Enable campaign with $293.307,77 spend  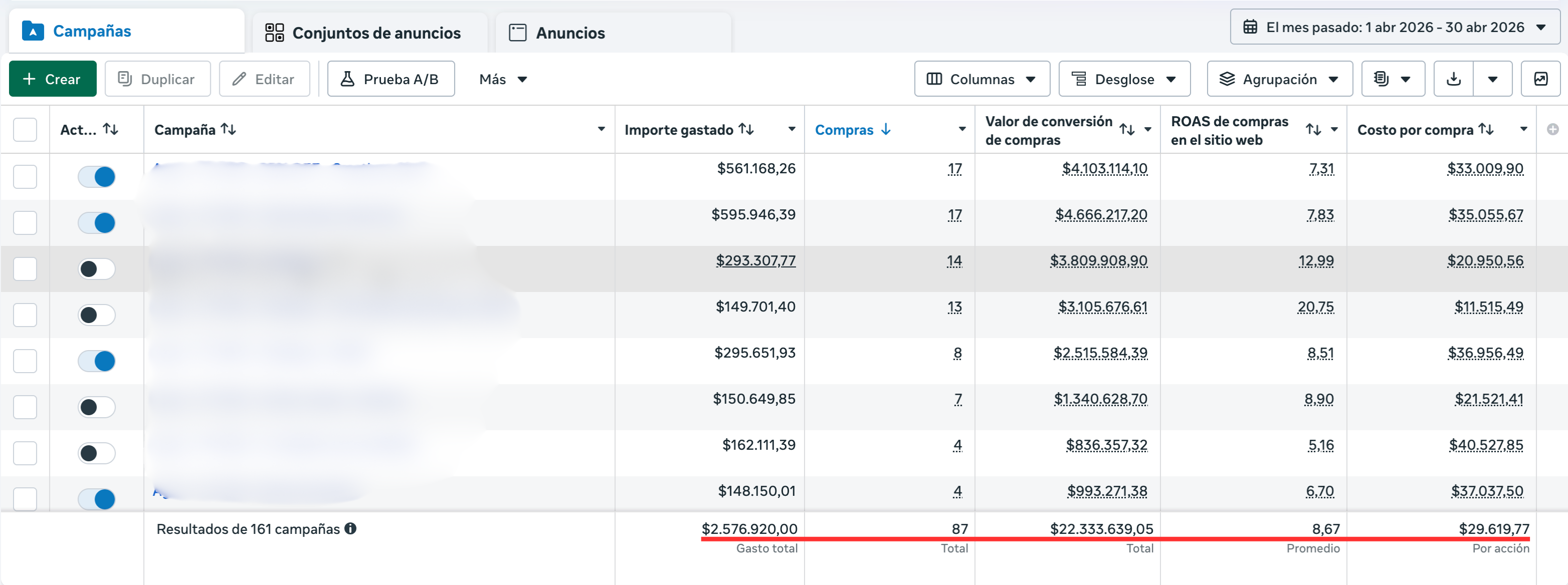click(97, 269)
